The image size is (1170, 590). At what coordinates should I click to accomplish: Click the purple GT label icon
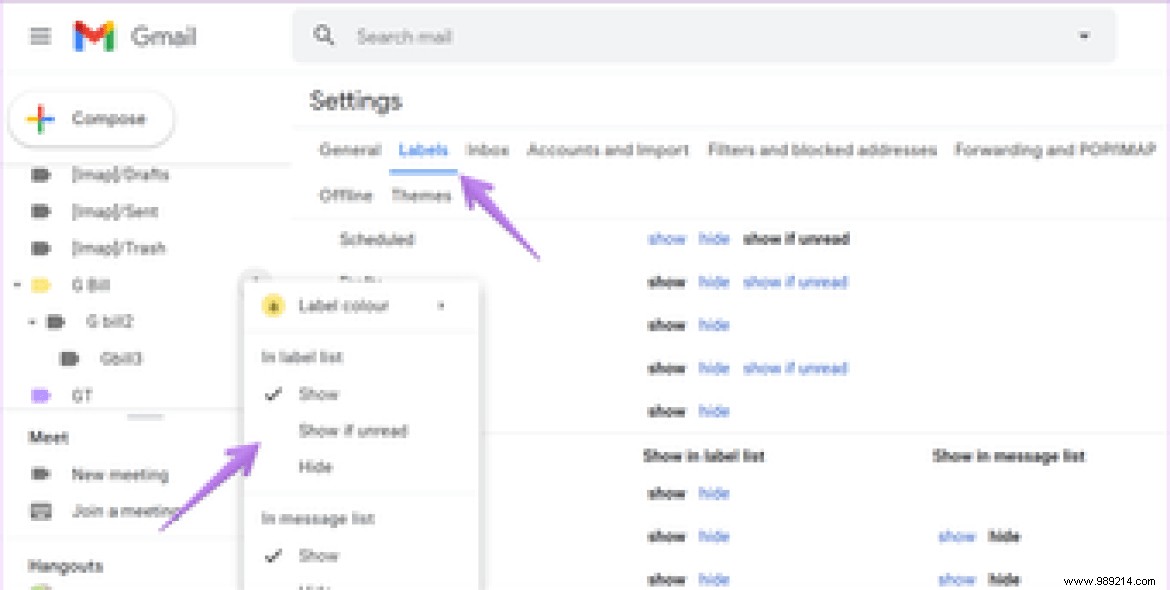[39, 395]
